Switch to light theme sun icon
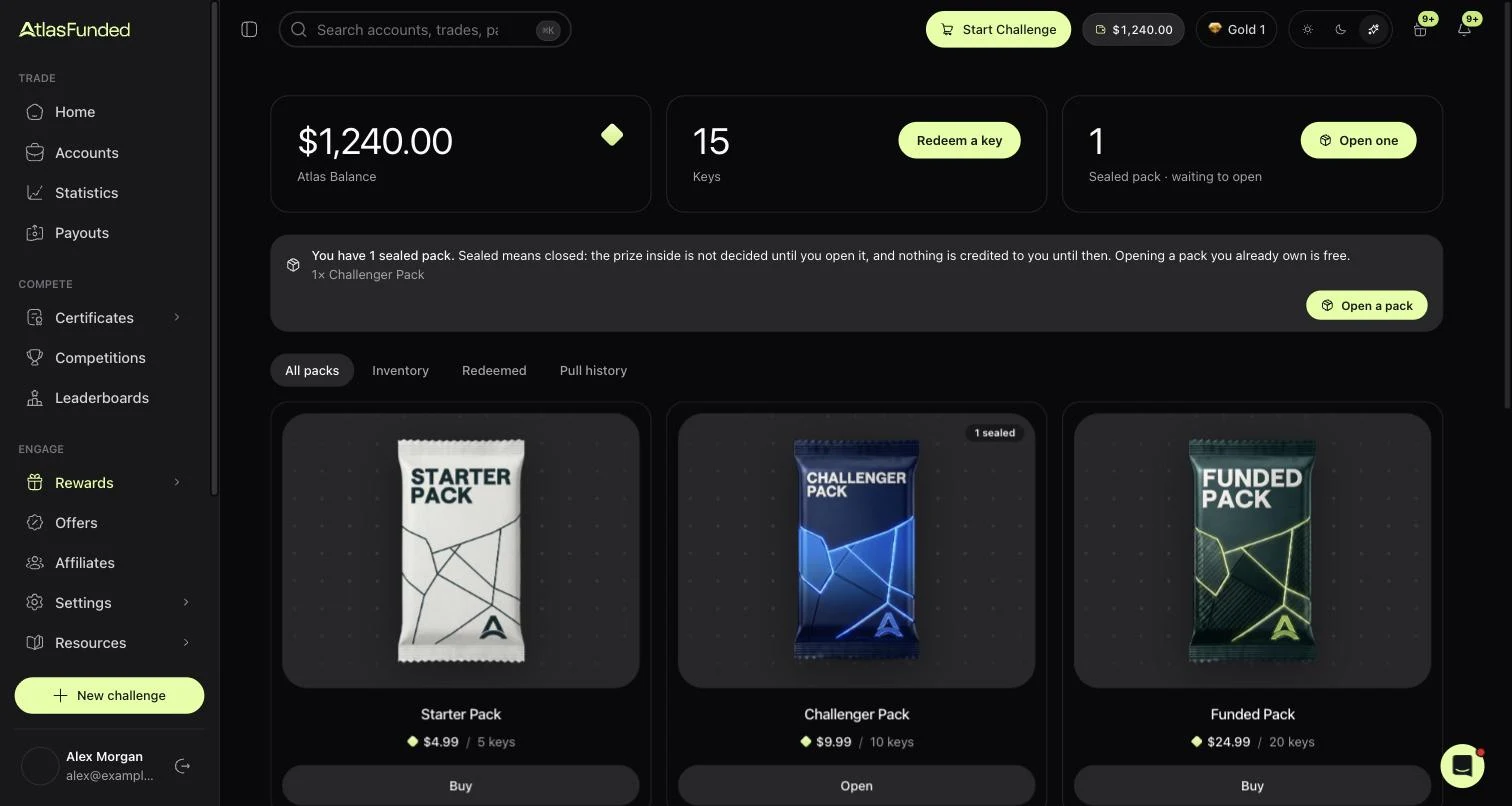1512x806 pixels. pos(1308,30)
